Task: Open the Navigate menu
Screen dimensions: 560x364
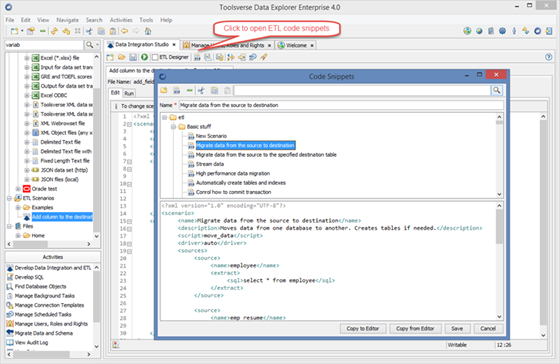Action: (68, 20)
